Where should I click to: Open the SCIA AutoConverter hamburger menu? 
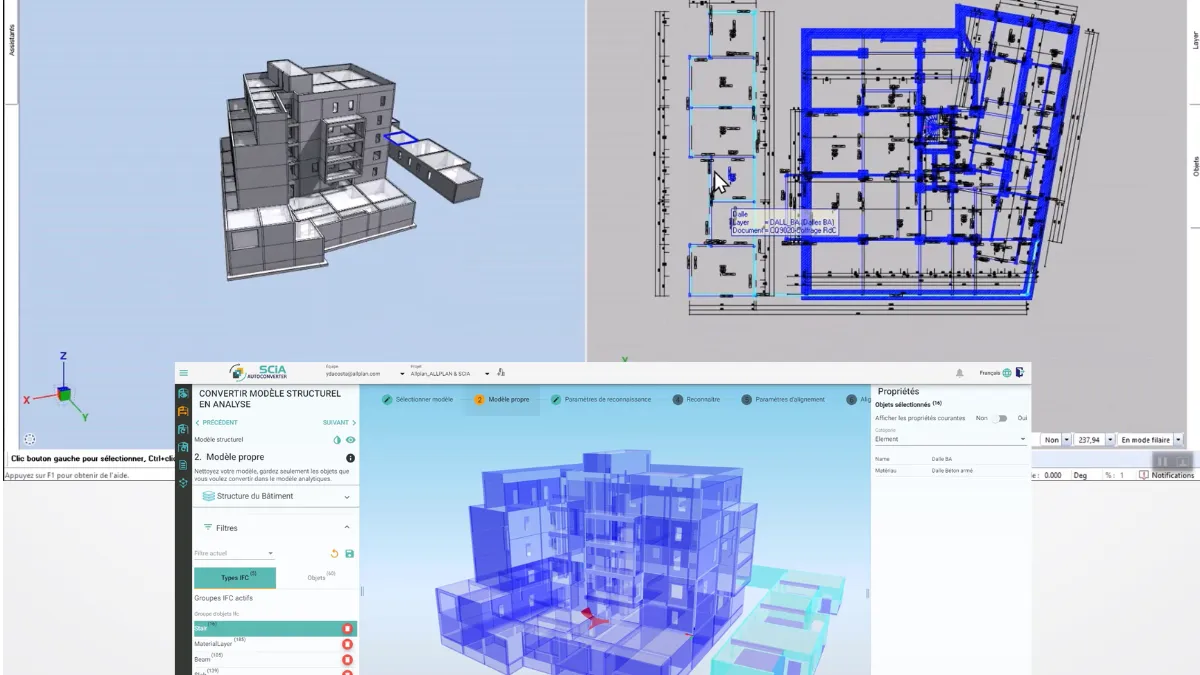(x=184, y=373)
